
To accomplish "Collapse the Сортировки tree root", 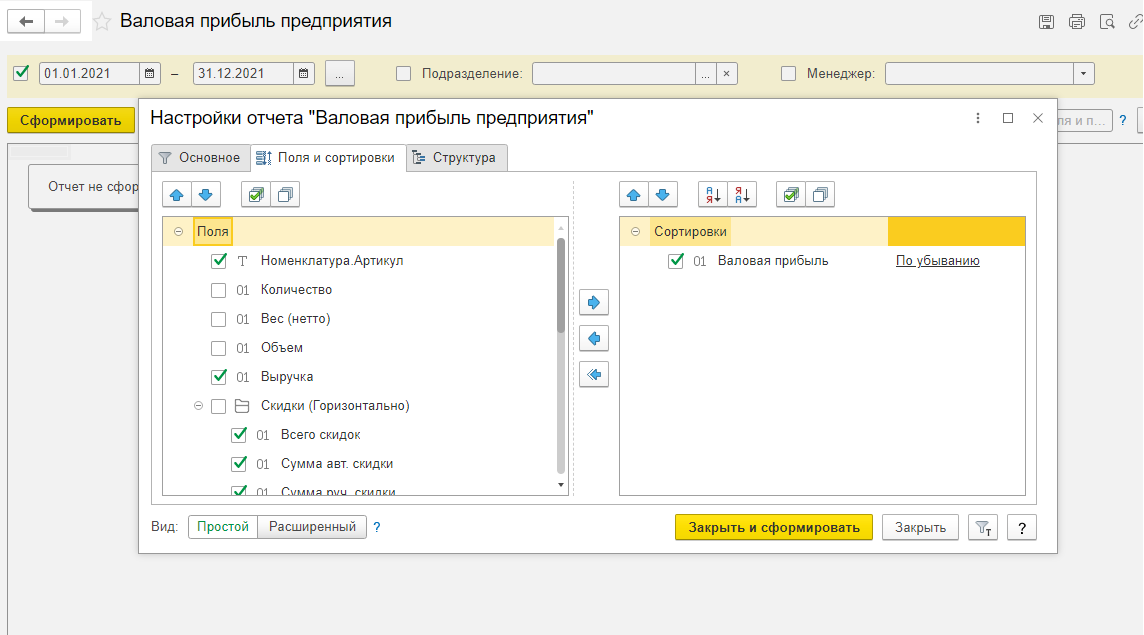I will click(635, 232).
